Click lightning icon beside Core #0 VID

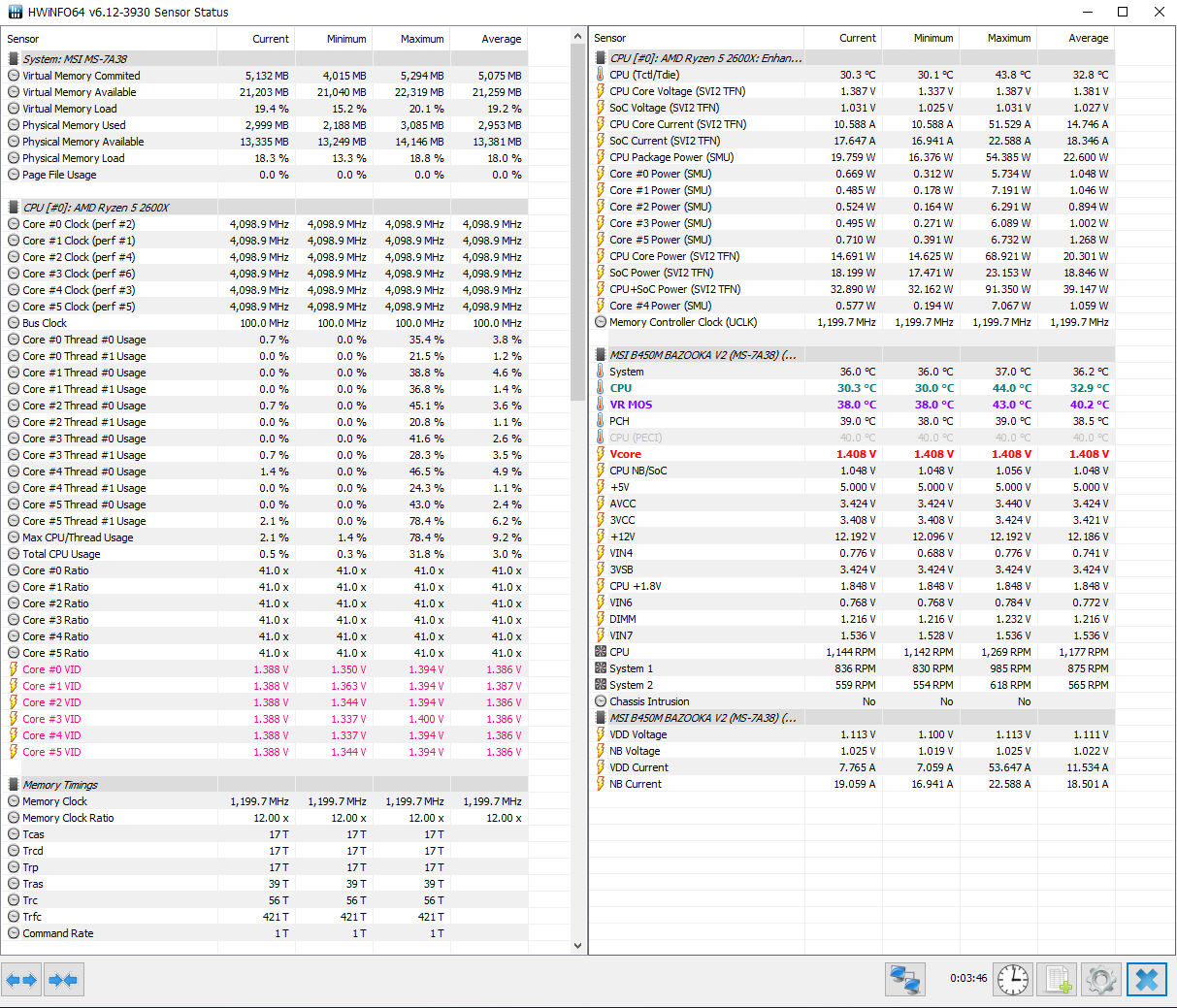point(14,669)
